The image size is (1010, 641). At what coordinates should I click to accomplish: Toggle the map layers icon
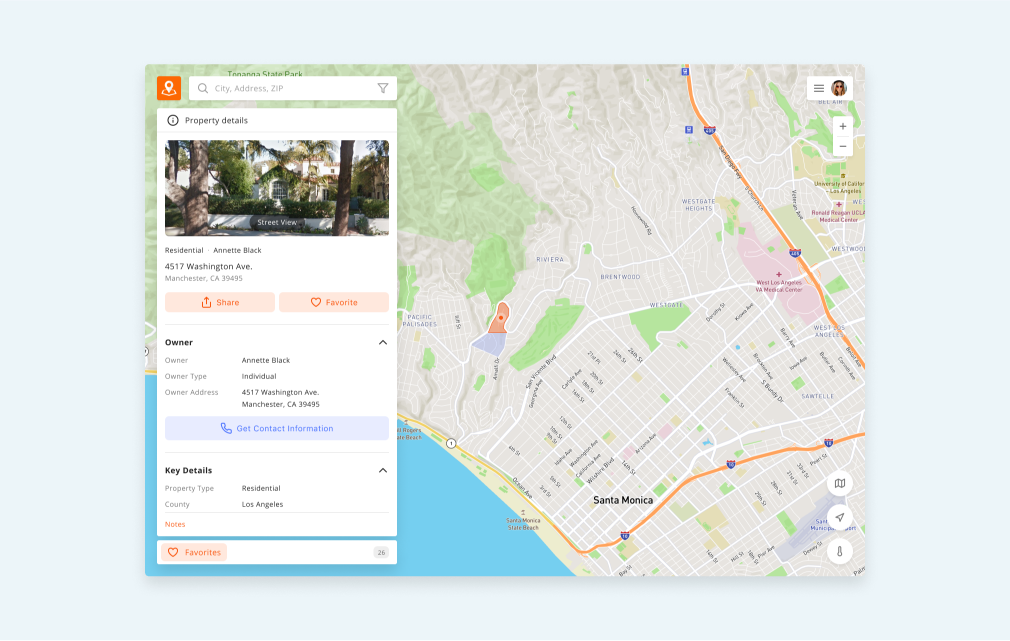[x=840, y=483]
